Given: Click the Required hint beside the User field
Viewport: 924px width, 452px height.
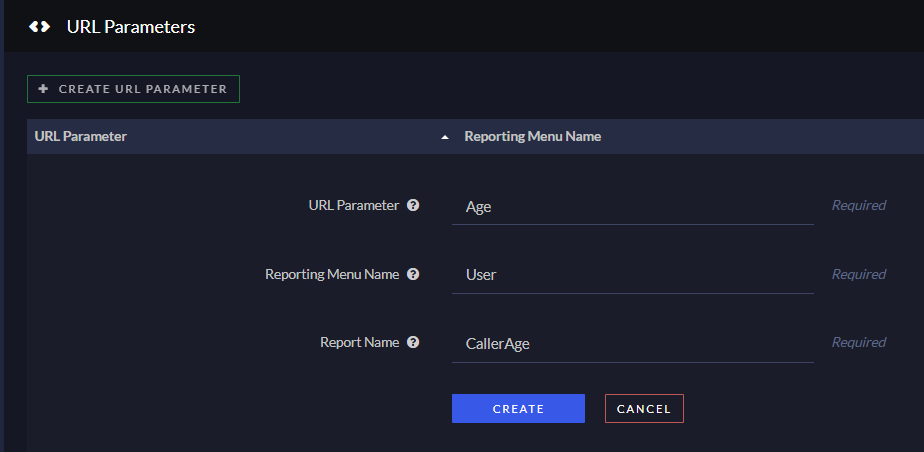Looking at the screenshot, I should point(859,274).
